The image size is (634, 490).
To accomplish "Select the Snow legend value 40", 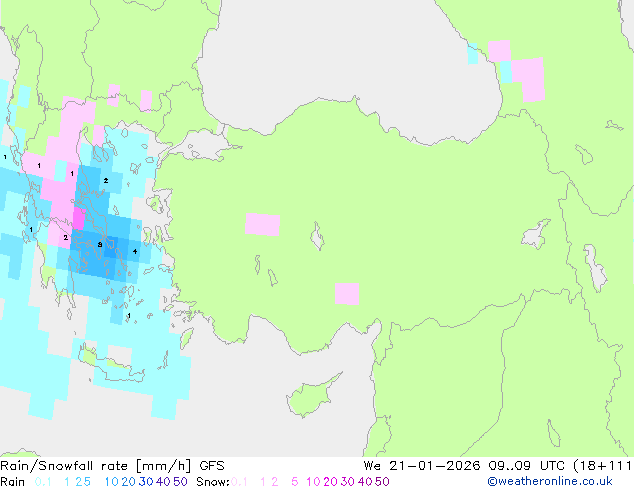I will tap(365, 482).
